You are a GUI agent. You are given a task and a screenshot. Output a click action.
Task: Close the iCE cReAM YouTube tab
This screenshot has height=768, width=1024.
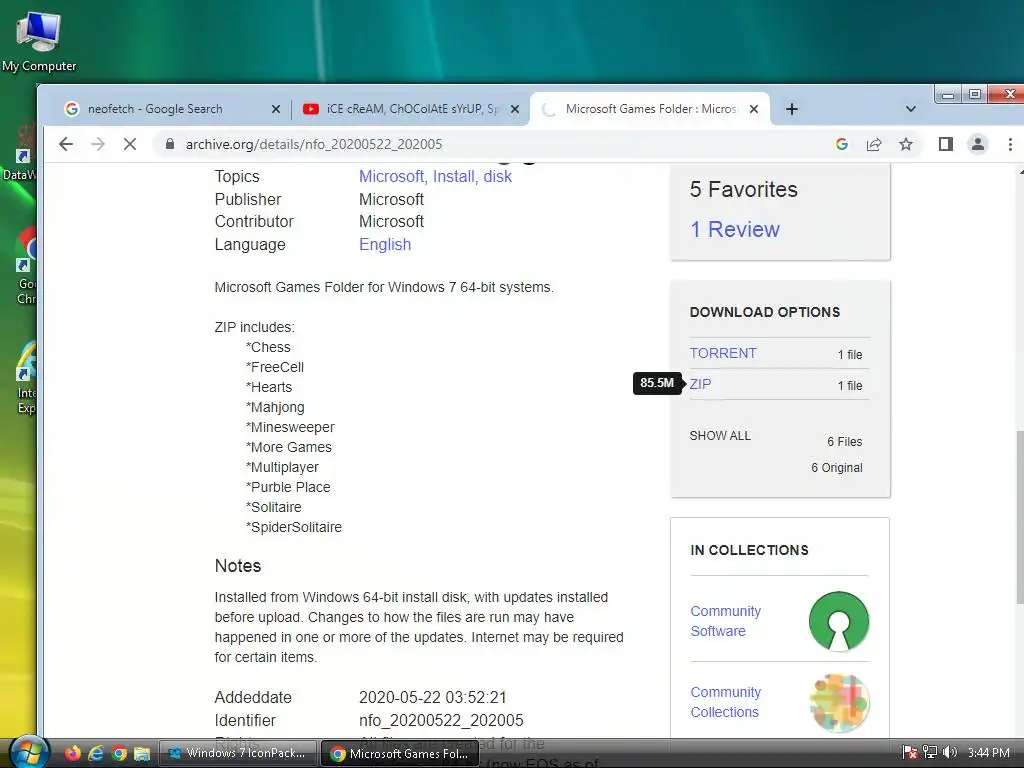pos(515,109)
